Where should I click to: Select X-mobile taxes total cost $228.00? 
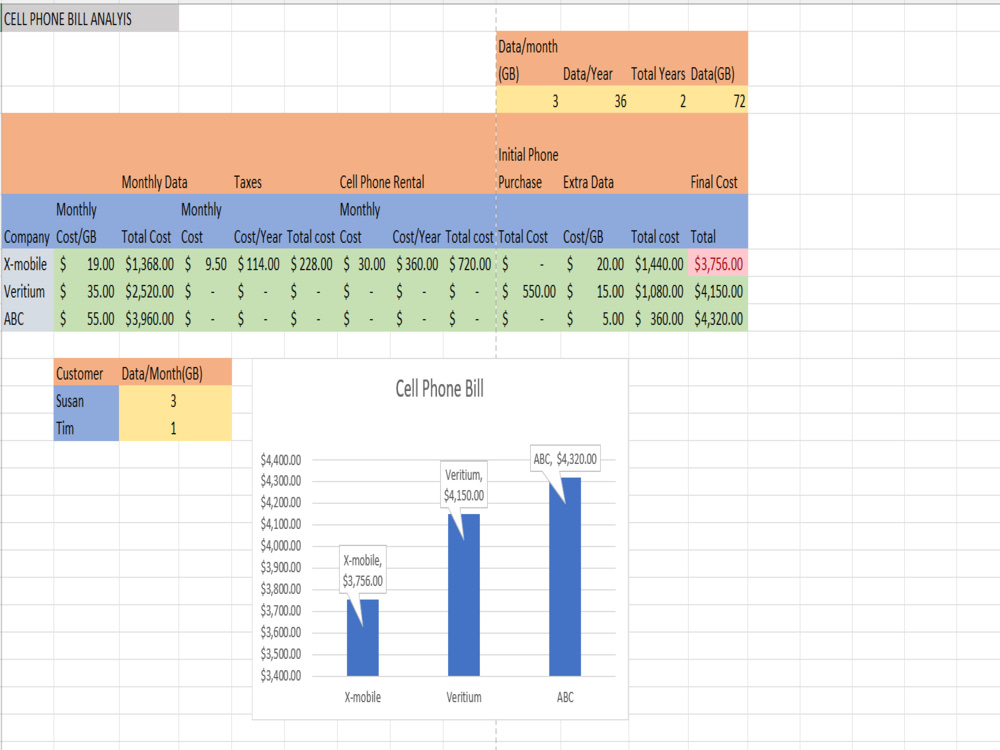pos(311,263)
